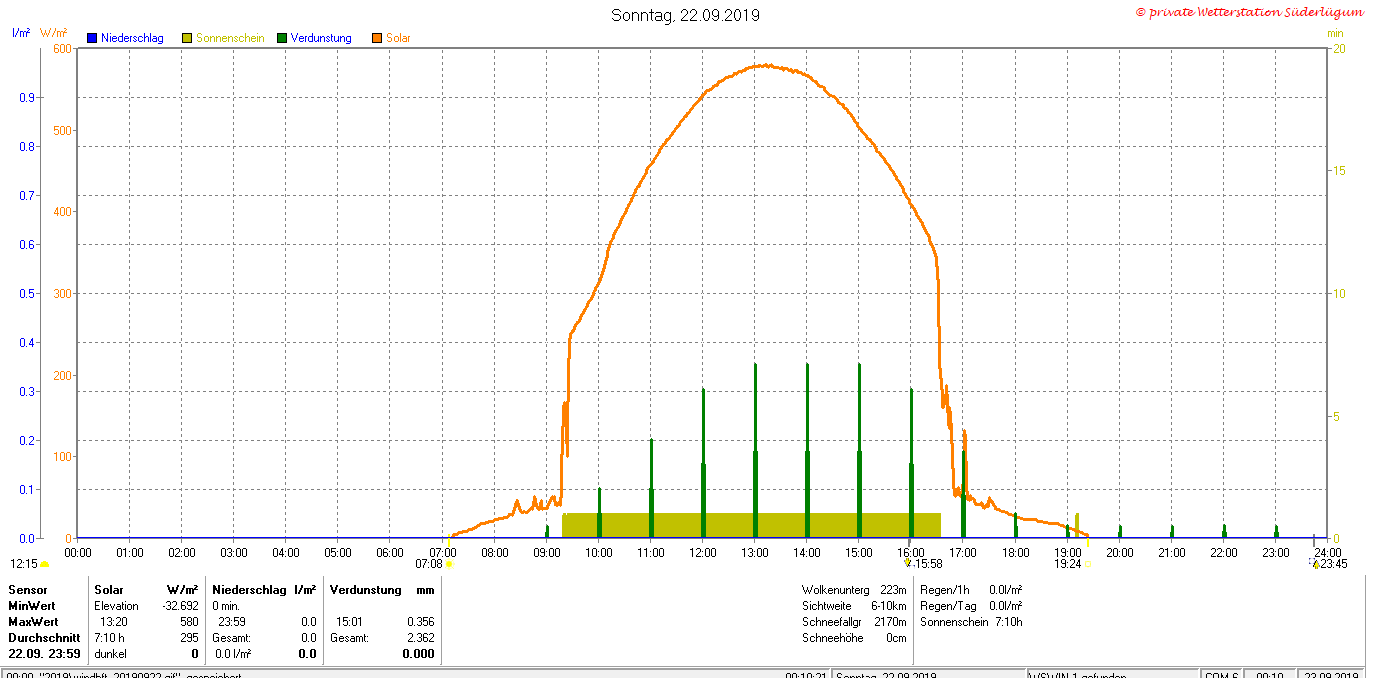Click the Wolkenunterg 223m reading
This screenshot has height=678, width=1396.
[x=854, y=590]
